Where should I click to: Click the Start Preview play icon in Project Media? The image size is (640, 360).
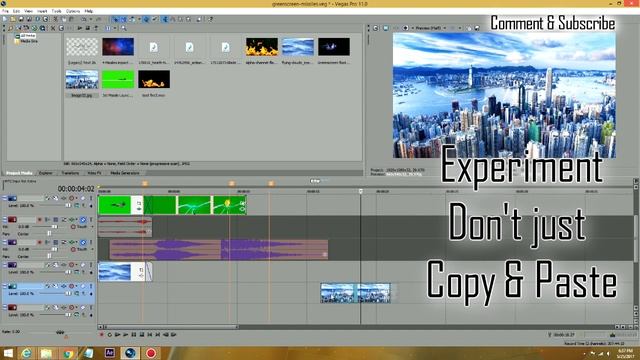click(80, 28)
